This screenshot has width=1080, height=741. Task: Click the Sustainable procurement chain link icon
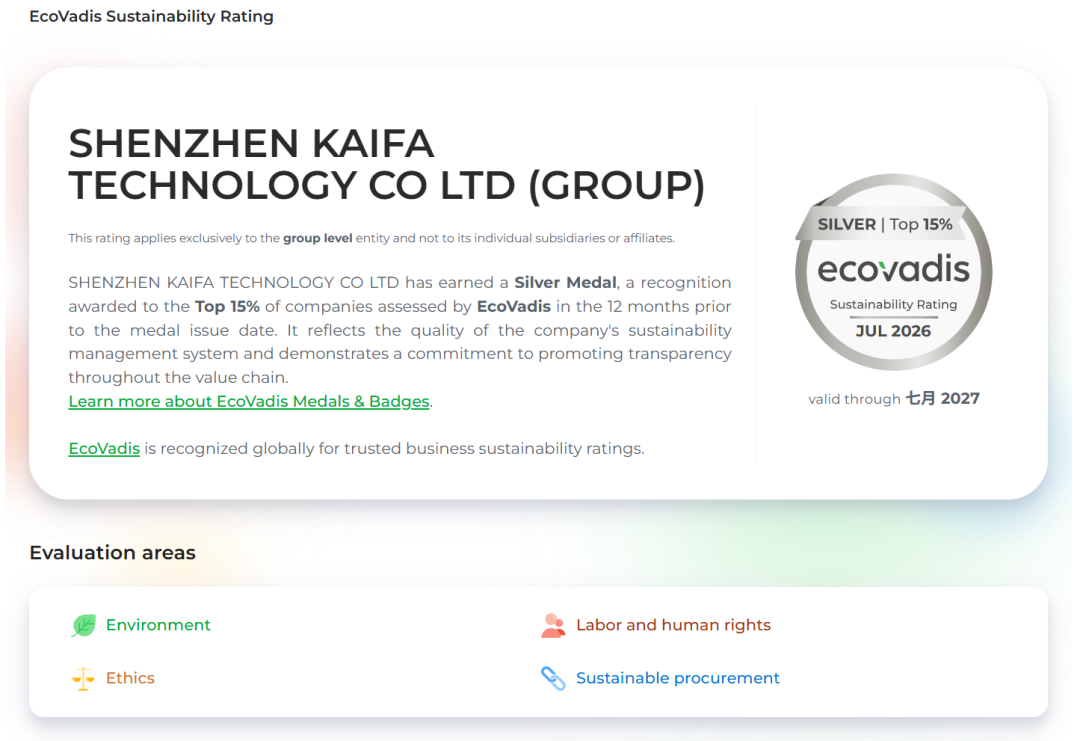553,678
